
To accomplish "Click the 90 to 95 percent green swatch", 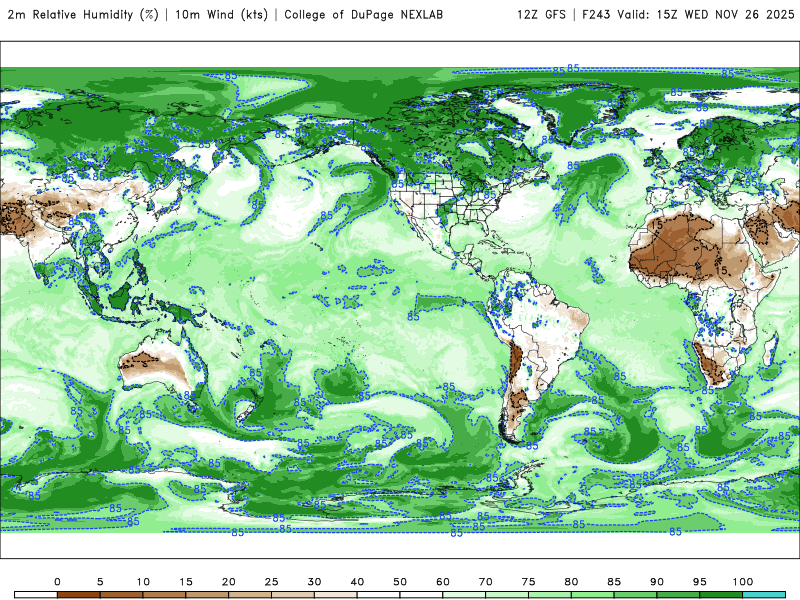I will pos(679,595).
